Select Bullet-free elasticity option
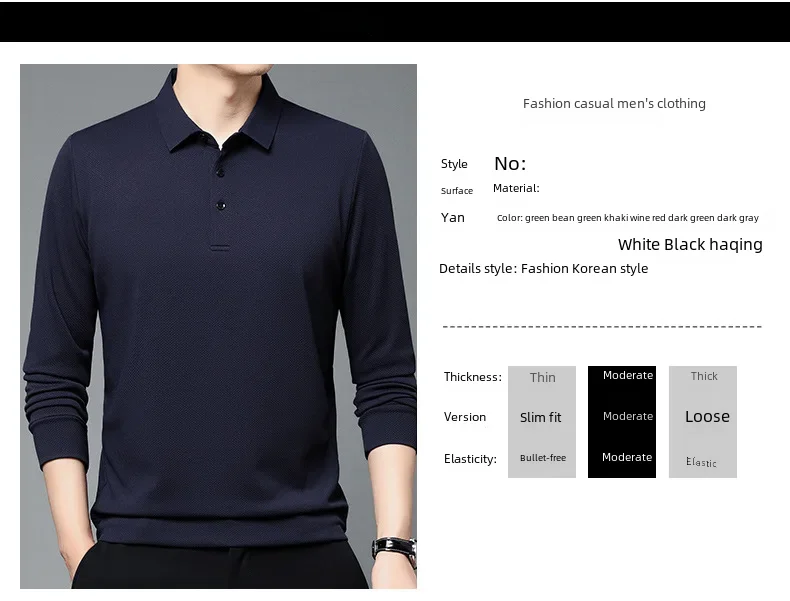The image size is (790, 601). click(x=543, y=458)
